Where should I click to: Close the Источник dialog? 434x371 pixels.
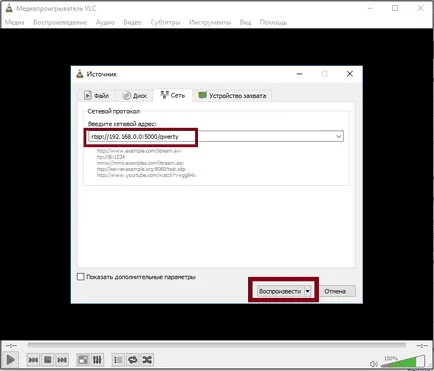click(x=350, y=74)
